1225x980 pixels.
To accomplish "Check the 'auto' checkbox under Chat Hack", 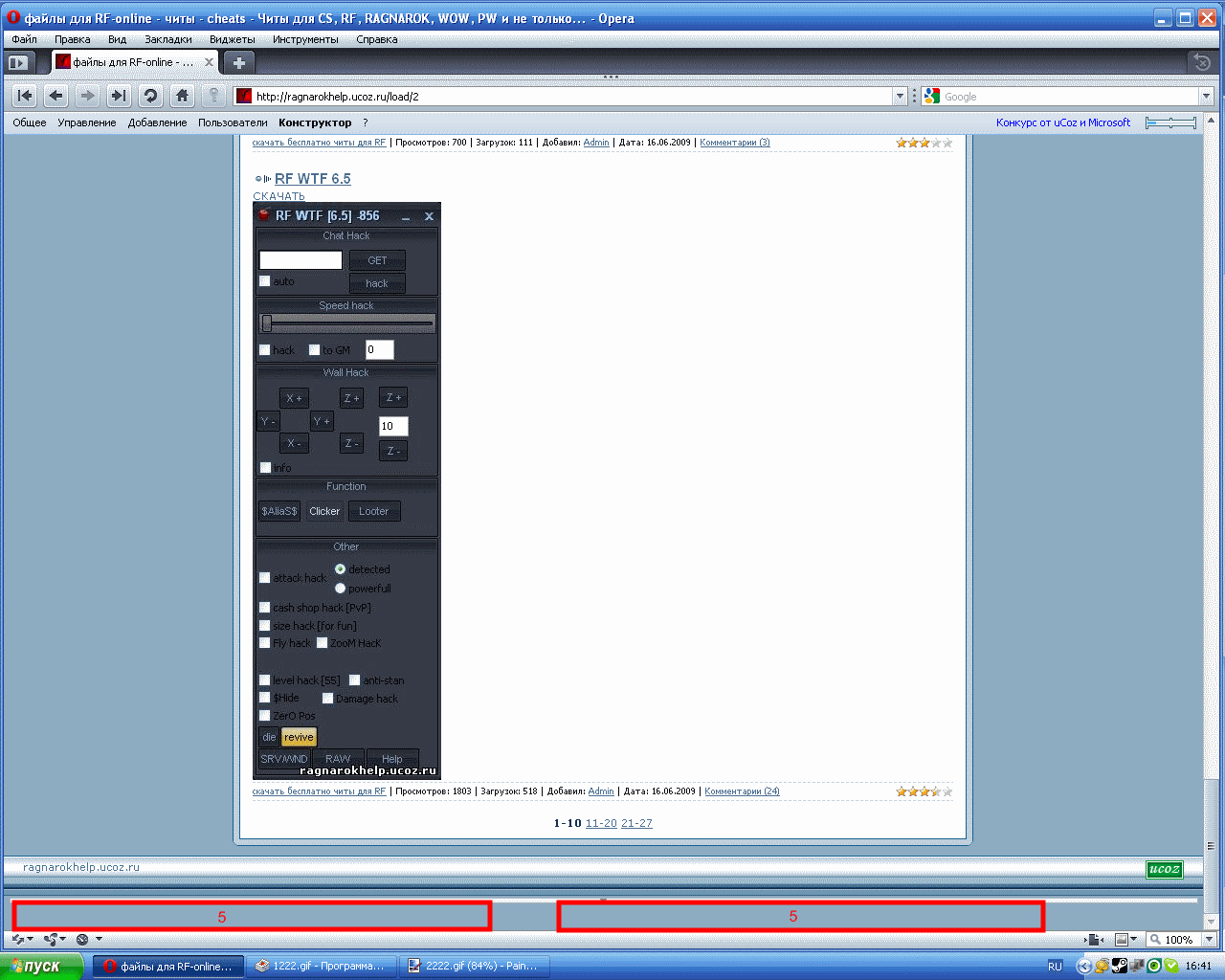I will (265, 281).
